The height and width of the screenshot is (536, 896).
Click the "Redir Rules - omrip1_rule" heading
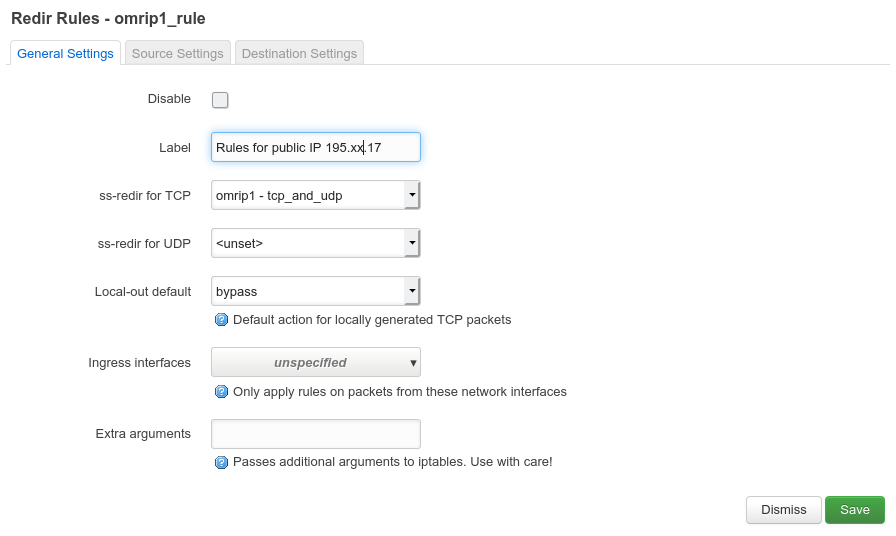click(108, 18)
